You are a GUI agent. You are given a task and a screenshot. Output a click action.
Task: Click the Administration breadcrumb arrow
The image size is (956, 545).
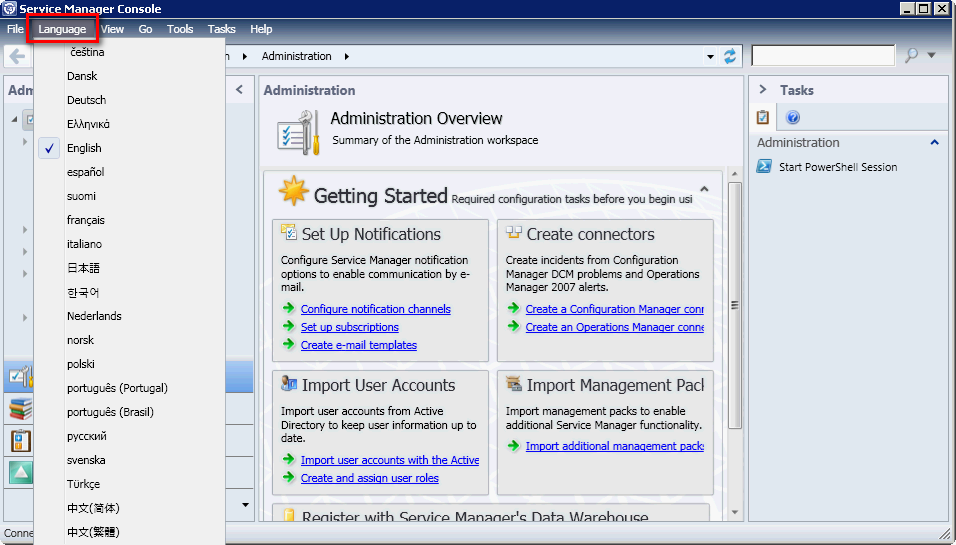pos(346,56)
